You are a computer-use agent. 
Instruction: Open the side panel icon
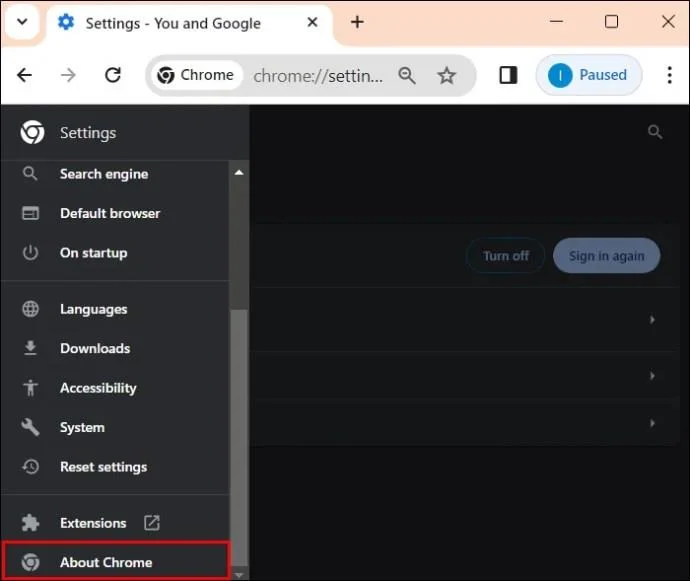click(508, 75)
